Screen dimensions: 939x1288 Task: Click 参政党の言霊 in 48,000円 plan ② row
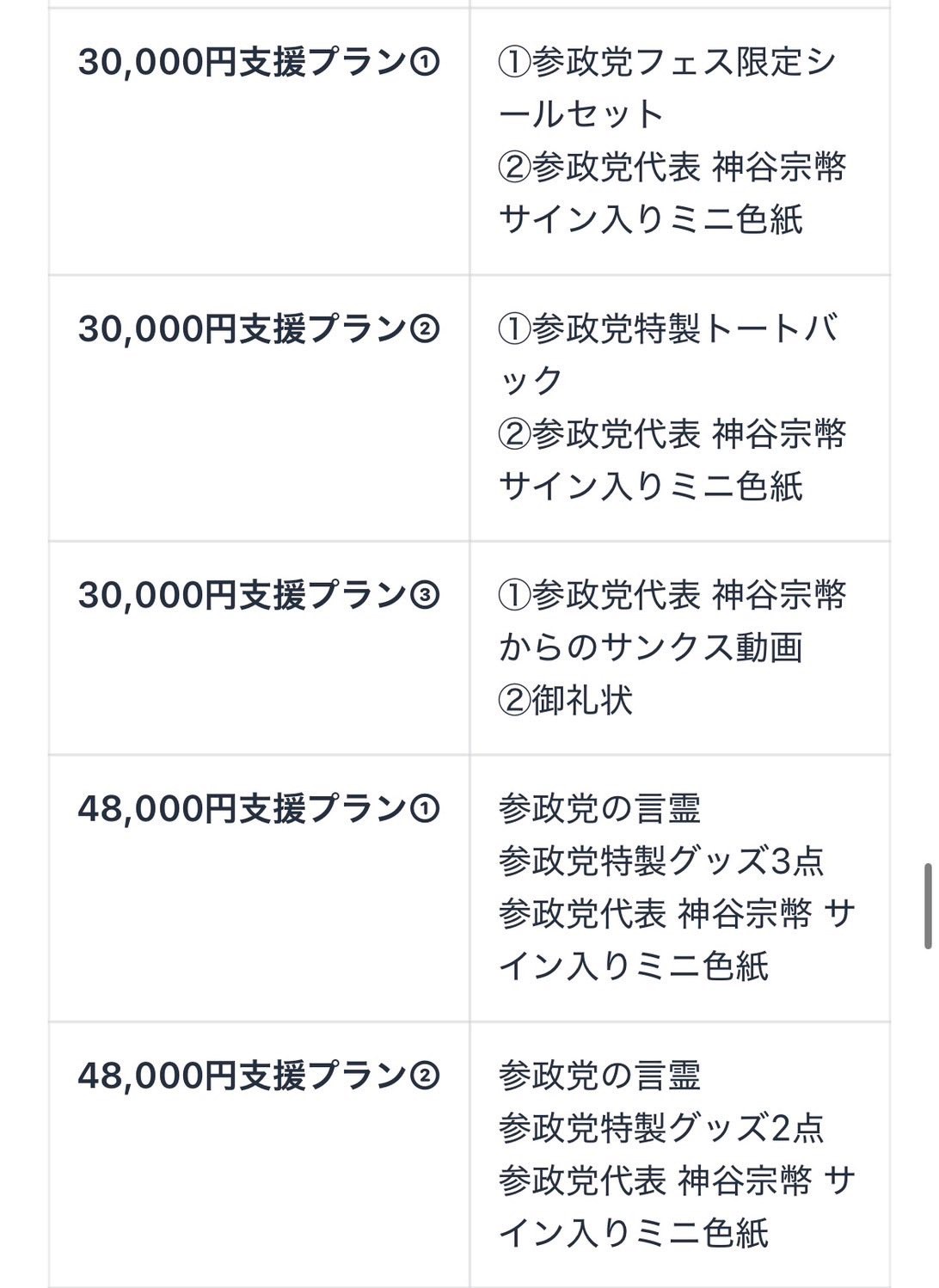point(599,1076)
